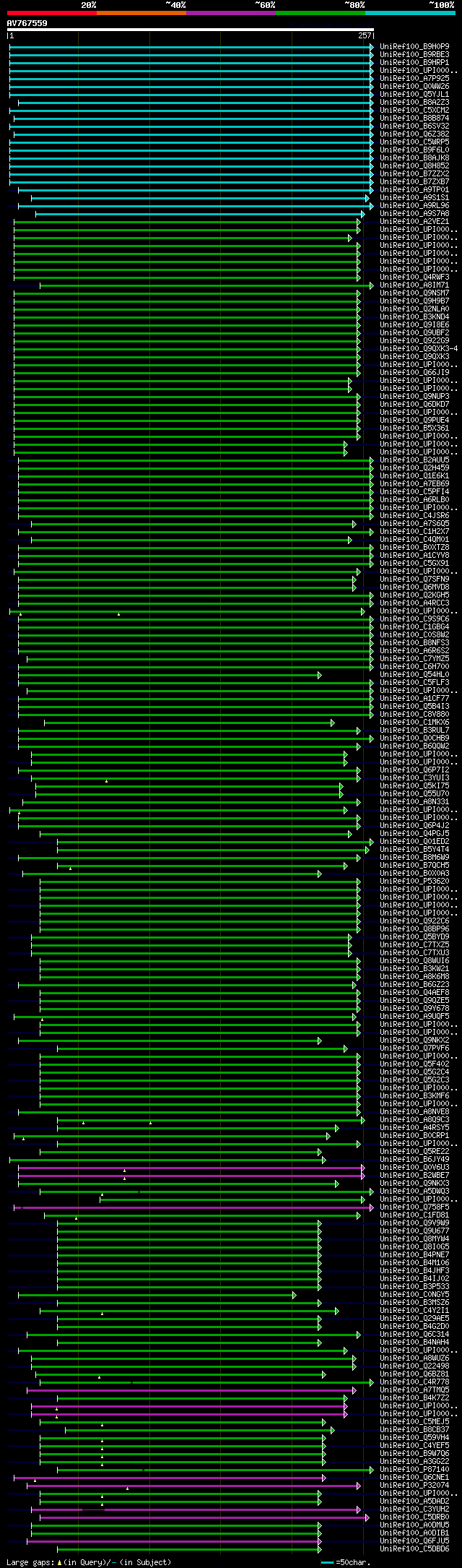Select hit label UniRef100_A0DMU5
The width and height of the screenshot is (462, 1568).
414,1525
